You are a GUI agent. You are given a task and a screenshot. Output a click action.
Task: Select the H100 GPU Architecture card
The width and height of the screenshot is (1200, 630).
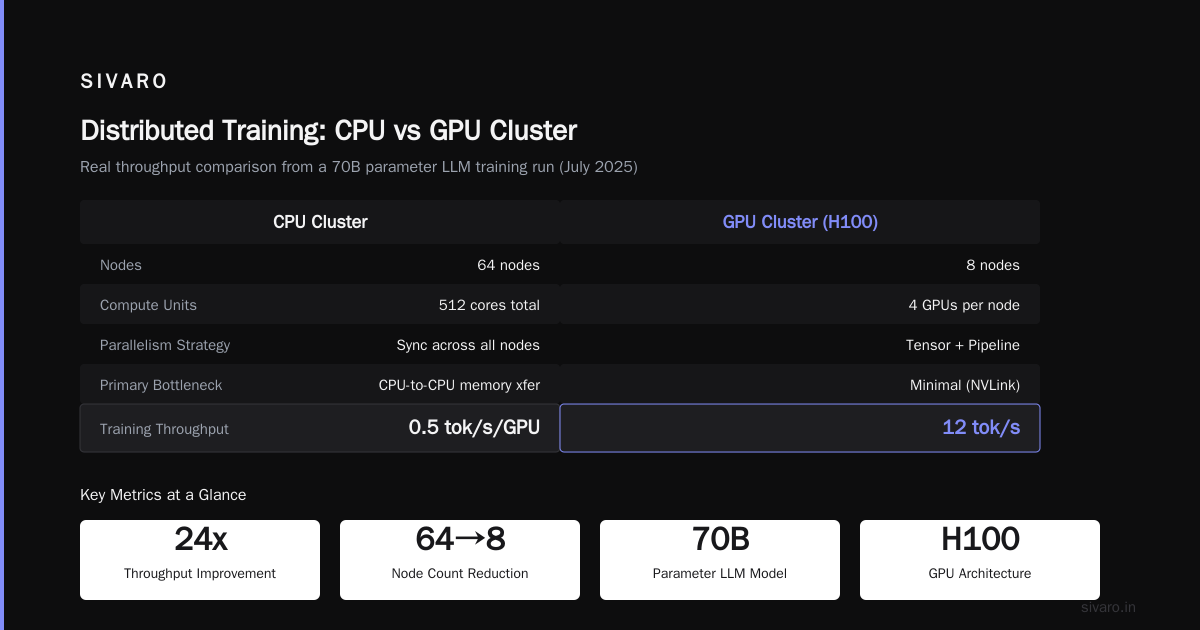(x=980, y=560)
